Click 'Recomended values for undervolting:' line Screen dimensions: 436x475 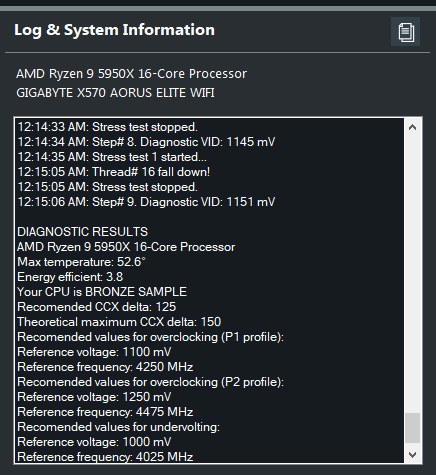pos(119,427)
